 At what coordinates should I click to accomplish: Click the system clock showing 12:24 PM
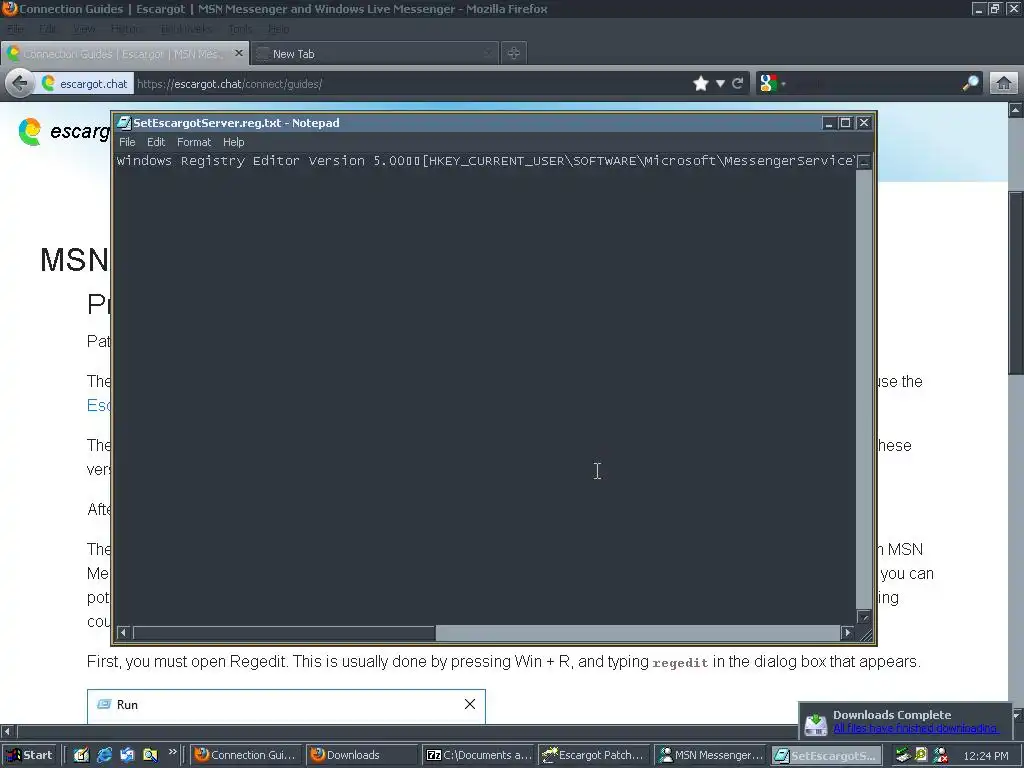tap(986, 756)
